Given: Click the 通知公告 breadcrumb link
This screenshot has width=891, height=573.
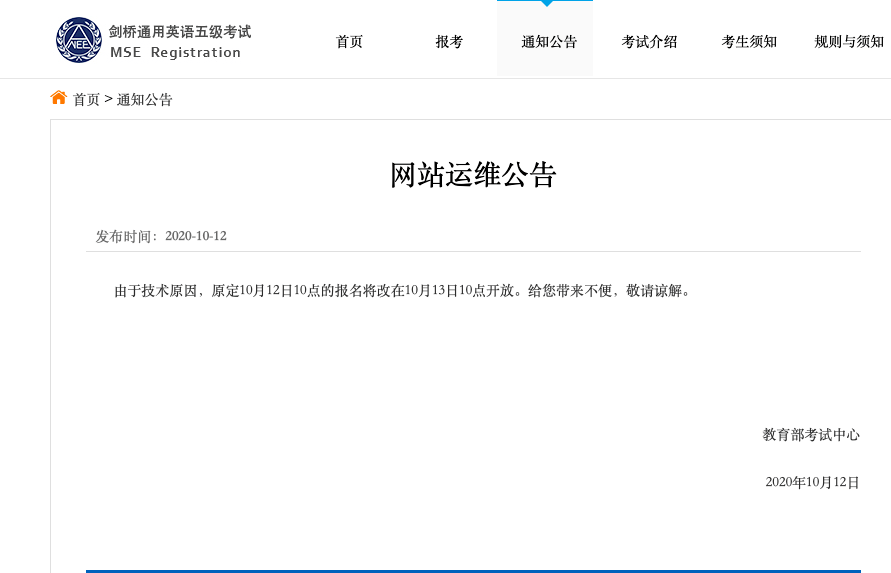Looking at the screenshot, I should pyautogui.click(x=144, y=99).
